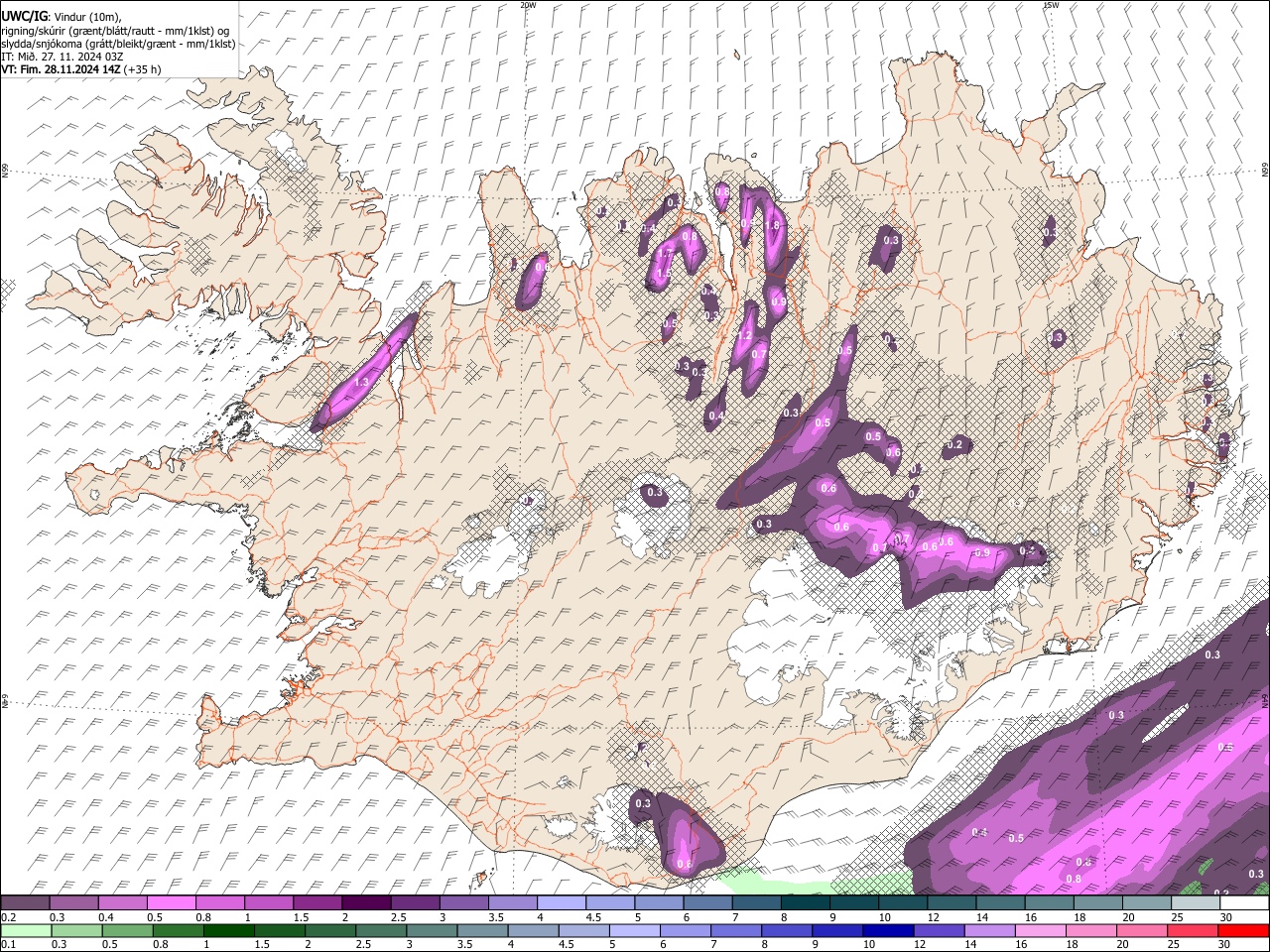This screenshot has height=952, width=1270.
Task: Click the 1.5 magenta-purple snow legend swatch
Action: (x=317, y=903)
